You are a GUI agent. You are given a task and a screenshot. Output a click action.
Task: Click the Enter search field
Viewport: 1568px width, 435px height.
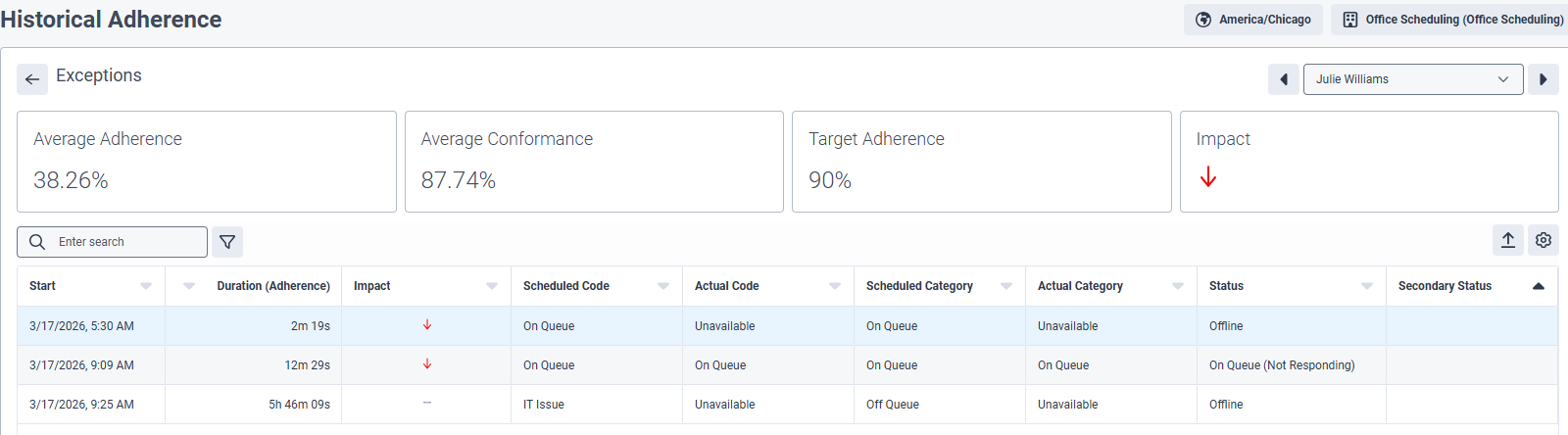point(122,242)
